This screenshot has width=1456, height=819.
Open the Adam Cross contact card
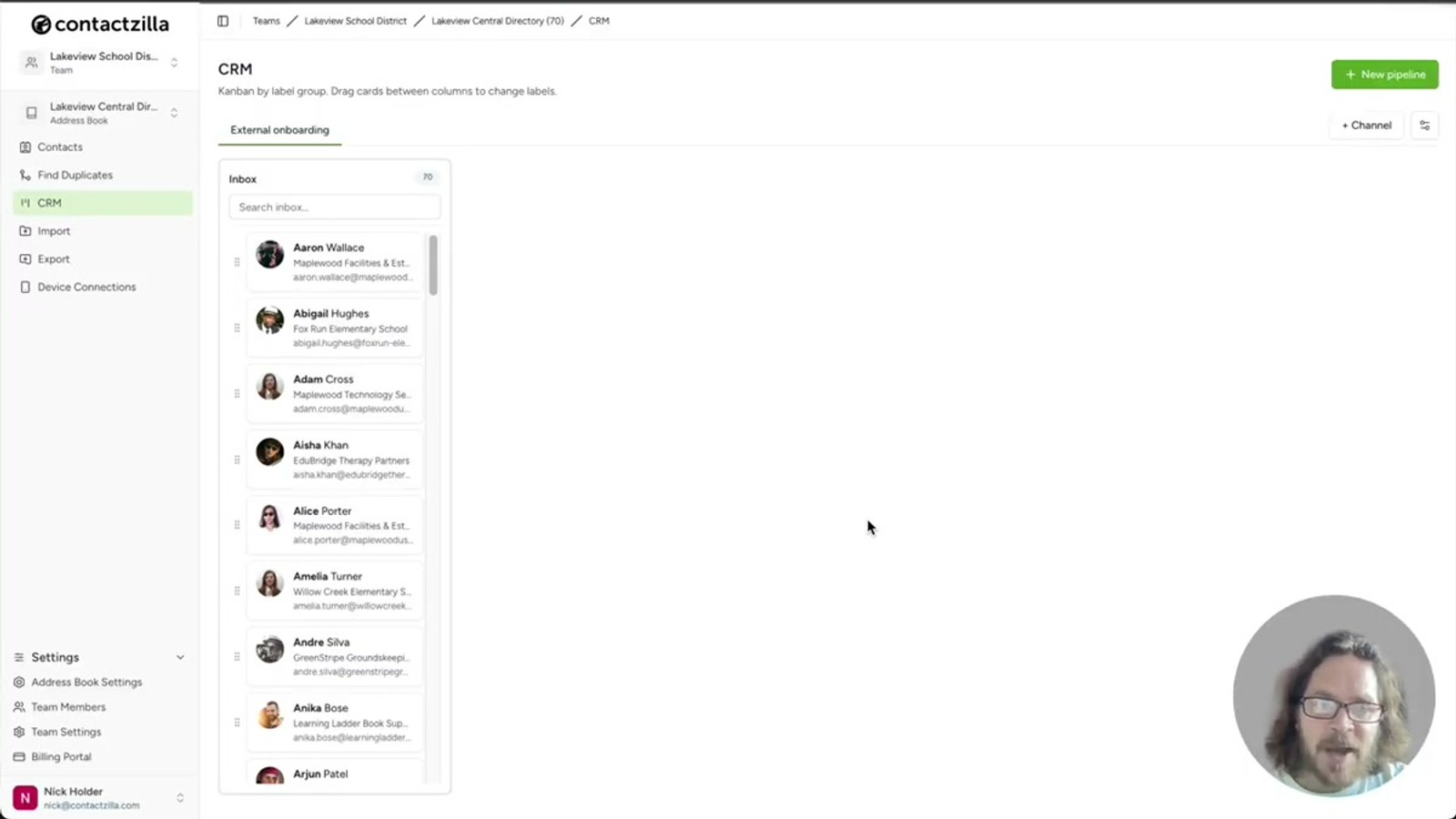click(335, 394)
